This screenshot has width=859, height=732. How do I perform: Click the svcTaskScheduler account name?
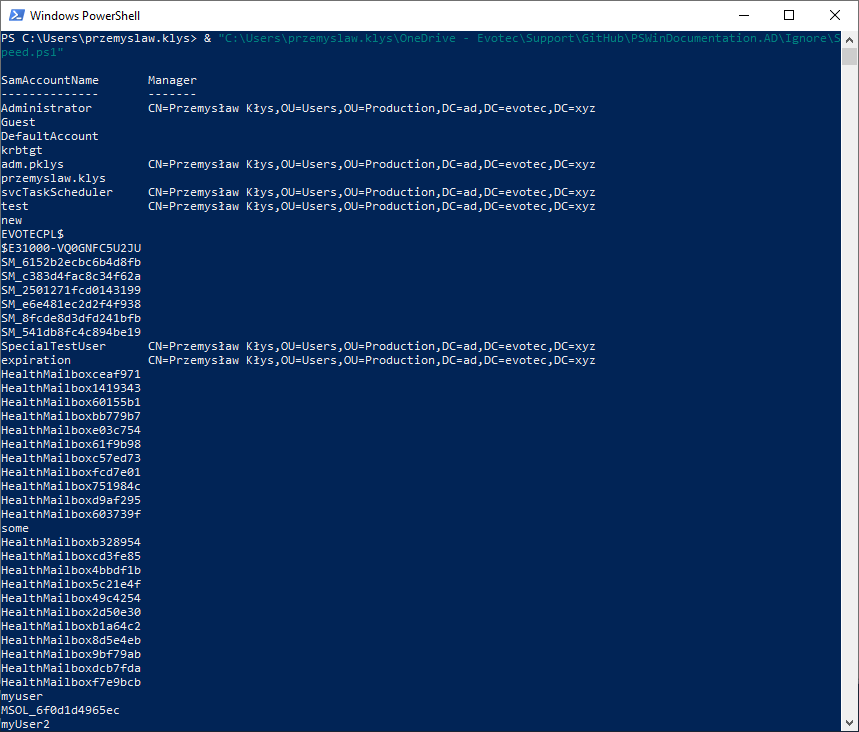click(x=57, y=192)
